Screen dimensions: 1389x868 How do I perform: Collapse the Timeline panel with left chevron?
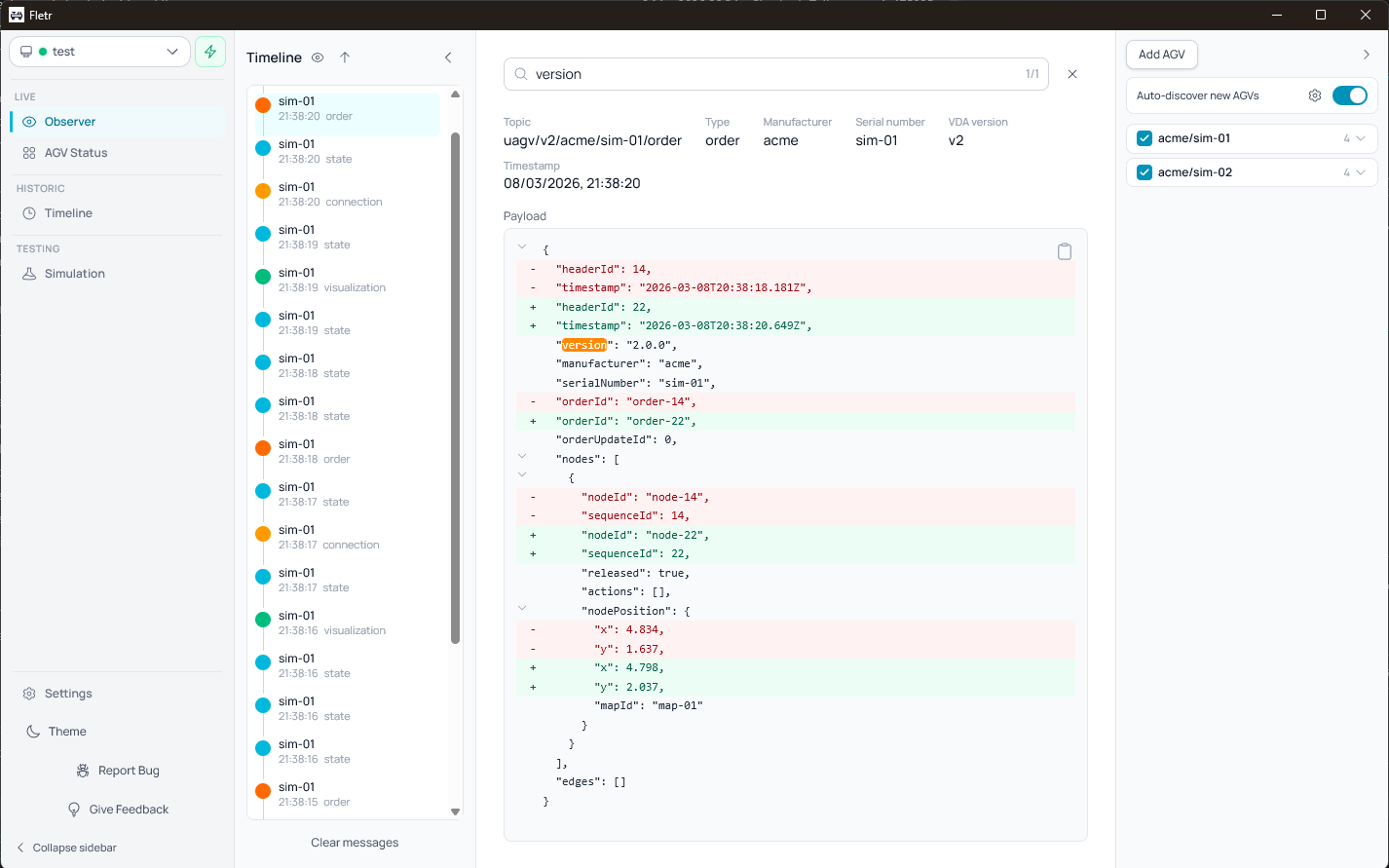448,57
